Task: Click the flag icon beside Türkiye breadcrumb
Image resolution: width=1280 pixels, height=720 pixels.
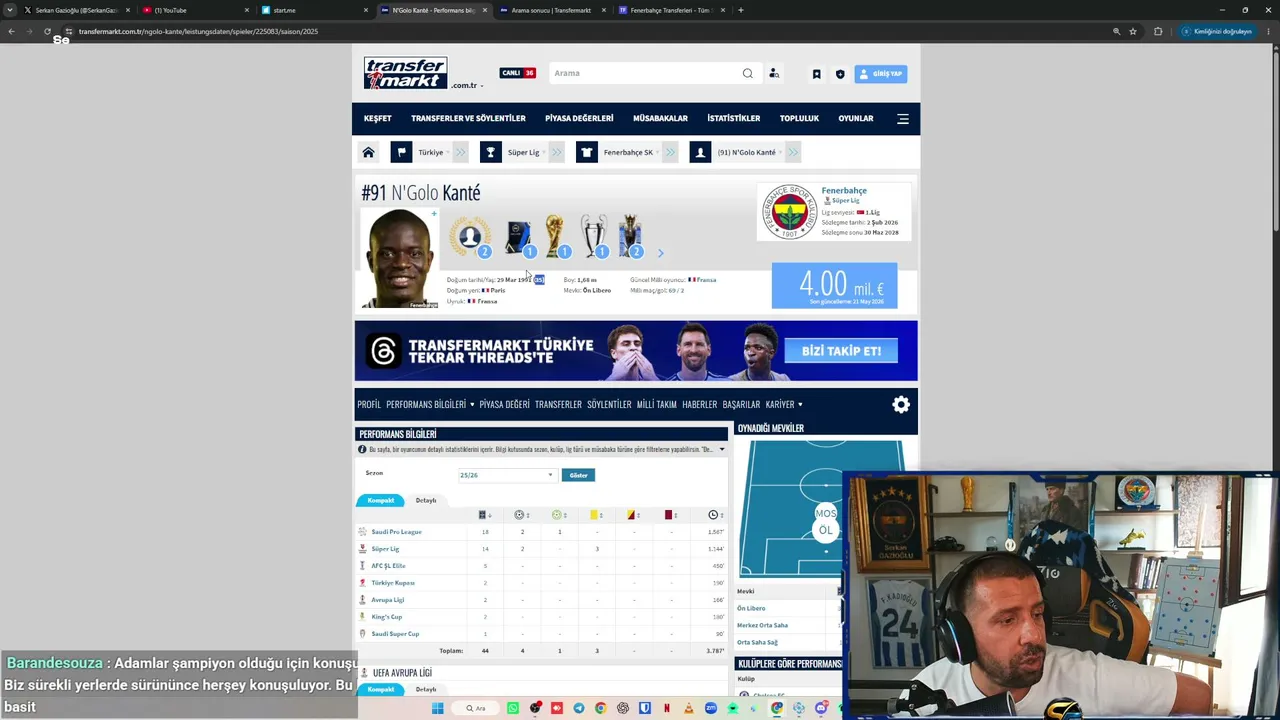Action: (x=401, y=152)
